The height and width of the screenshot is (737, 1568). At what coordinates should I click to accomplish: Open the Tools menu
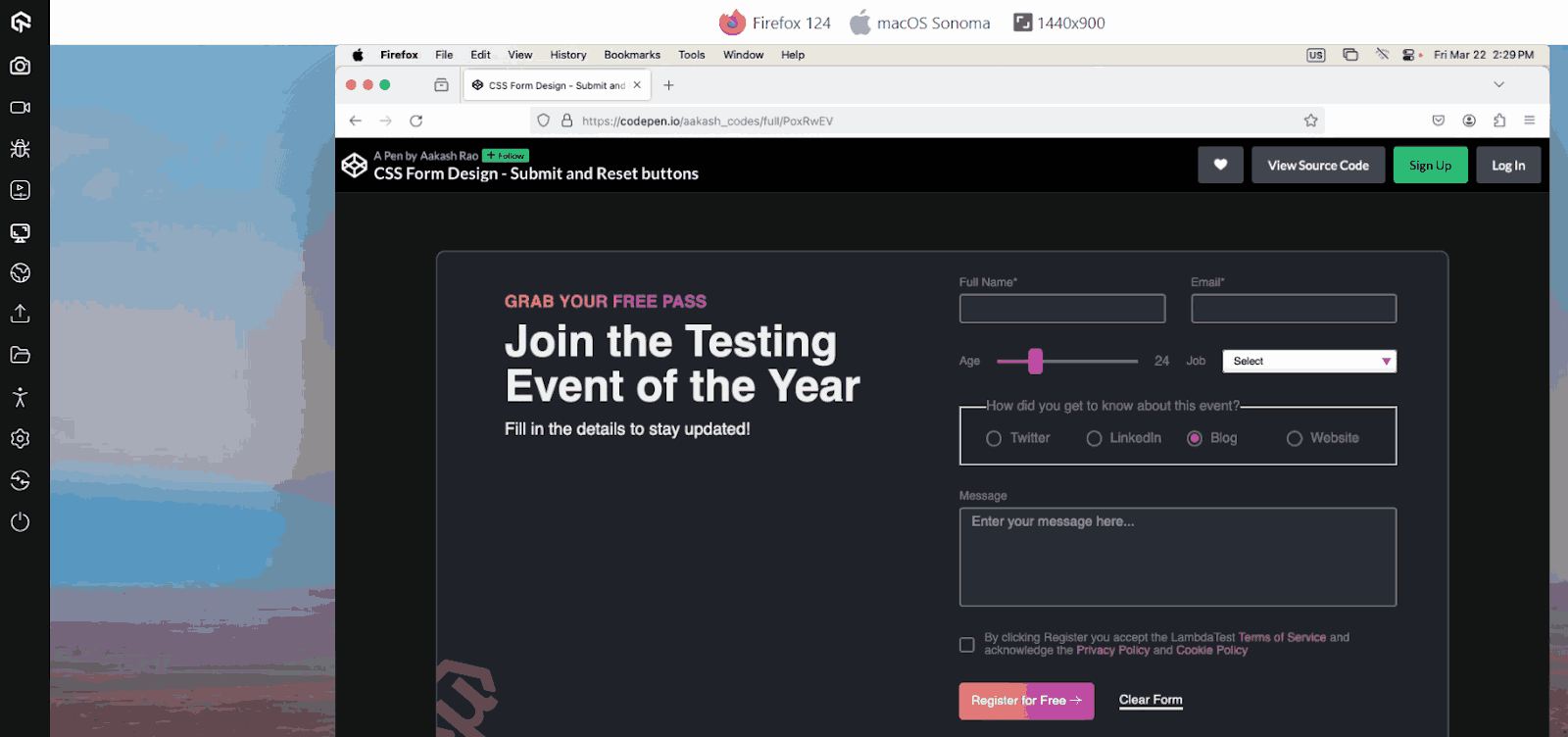[692, 55]
